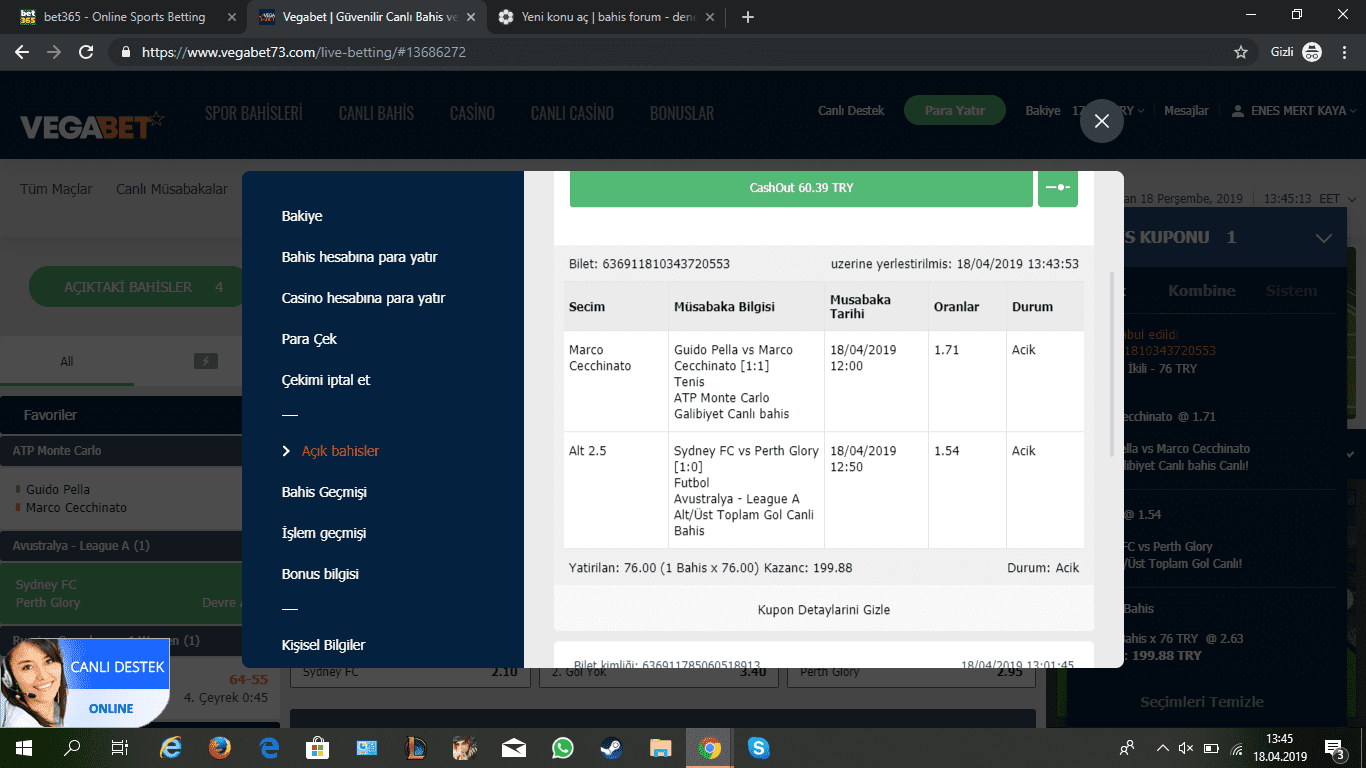
Task: Launch Microsoft Edge from taskbar
Action: pyautogui.click(x=269, y=747)
